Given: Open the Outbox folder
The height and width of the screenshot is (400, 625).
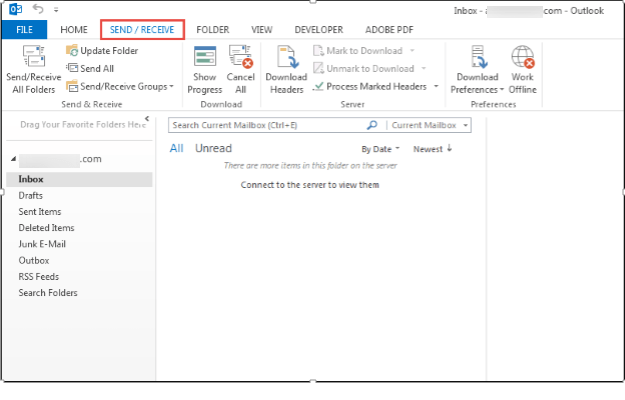Looking at the screenshot, I should pos(34,261).
